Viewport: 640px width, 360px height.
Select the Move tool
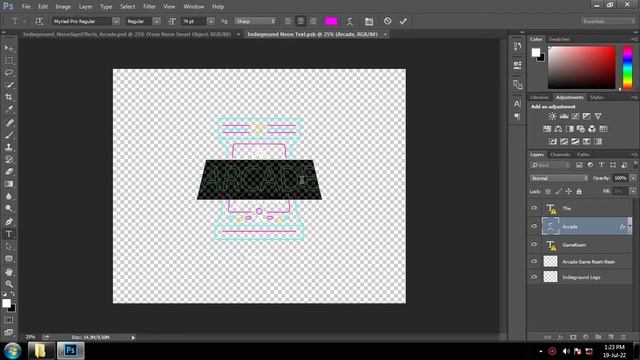point(9,48)
